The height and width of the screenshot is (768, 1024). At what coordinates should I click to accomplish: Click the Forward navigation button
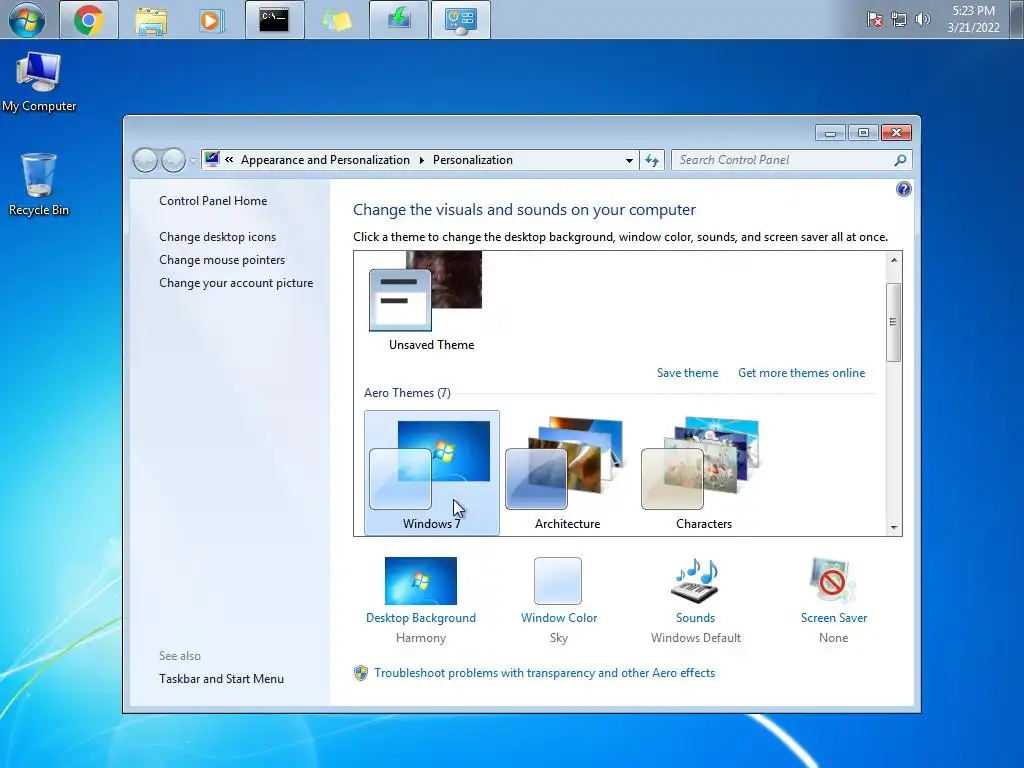[173, 160]
